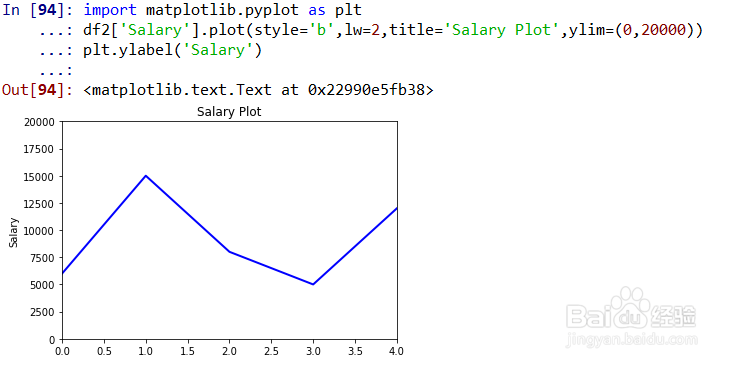Click the 4.0 x-axis tick label
The width and height of the screenshot is (738, 366).
click(396, 351)
